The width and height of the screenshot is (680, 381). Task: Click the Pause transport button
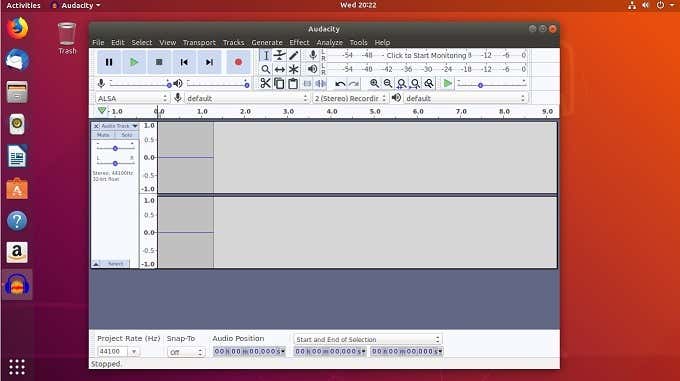[109, 62]
